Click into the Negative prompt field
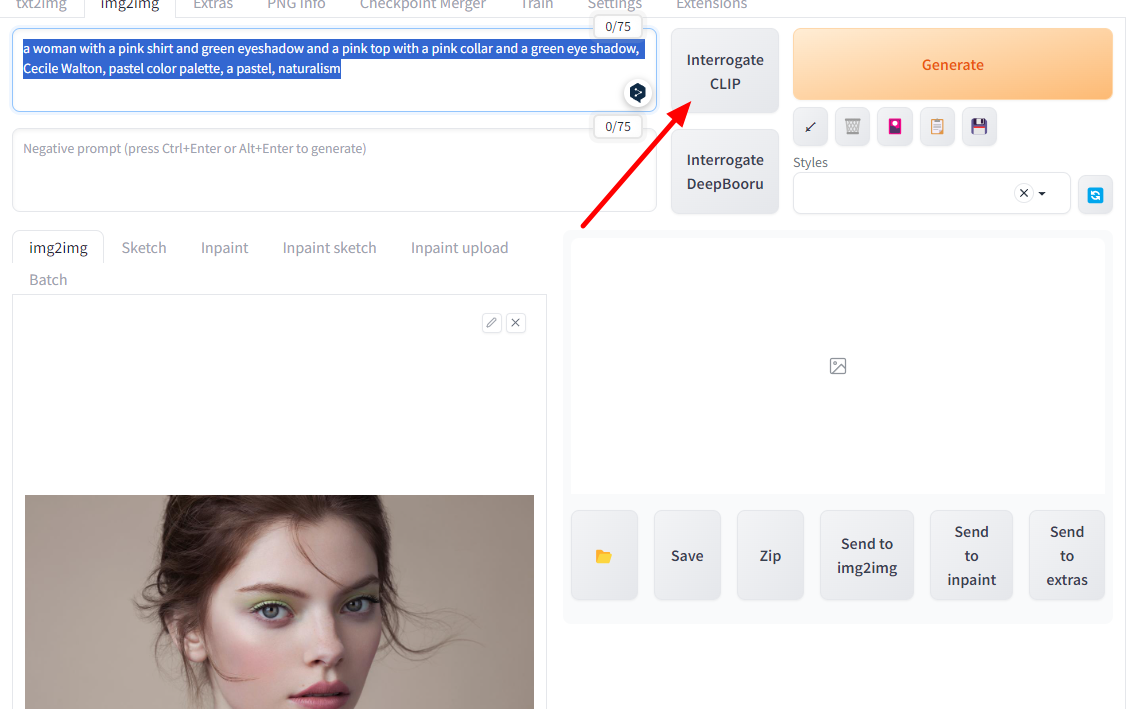This screenshot has height=709, width=1126. pyautogui.click(x=334, y=170)
